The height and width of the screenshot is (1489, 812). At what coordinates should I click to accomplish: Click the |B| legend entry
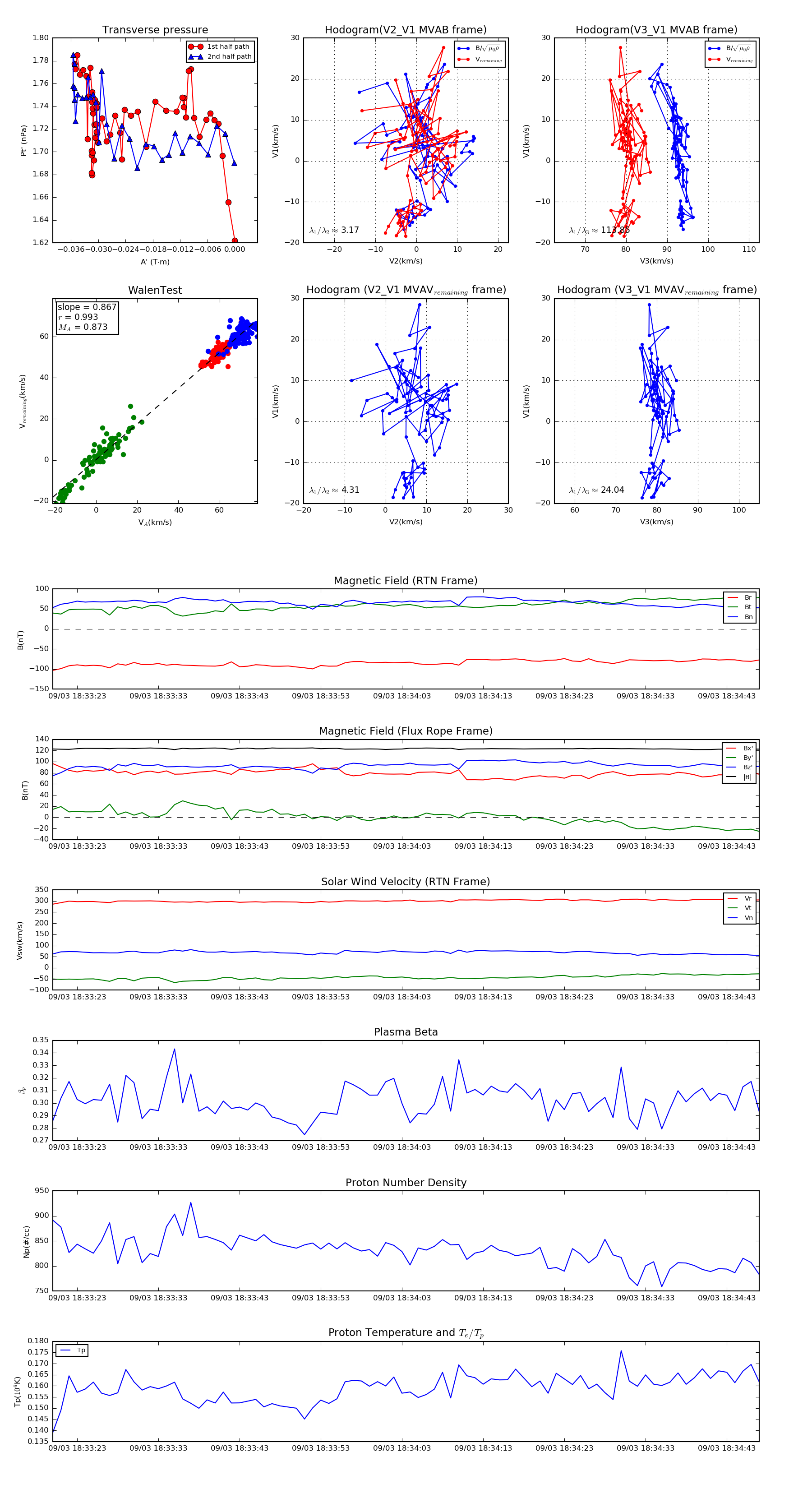(x=739, y=777)
